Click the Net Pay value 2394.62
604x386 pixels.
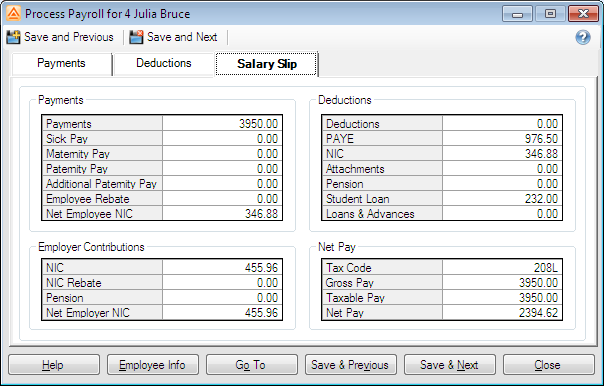click(x=502, y=312)
